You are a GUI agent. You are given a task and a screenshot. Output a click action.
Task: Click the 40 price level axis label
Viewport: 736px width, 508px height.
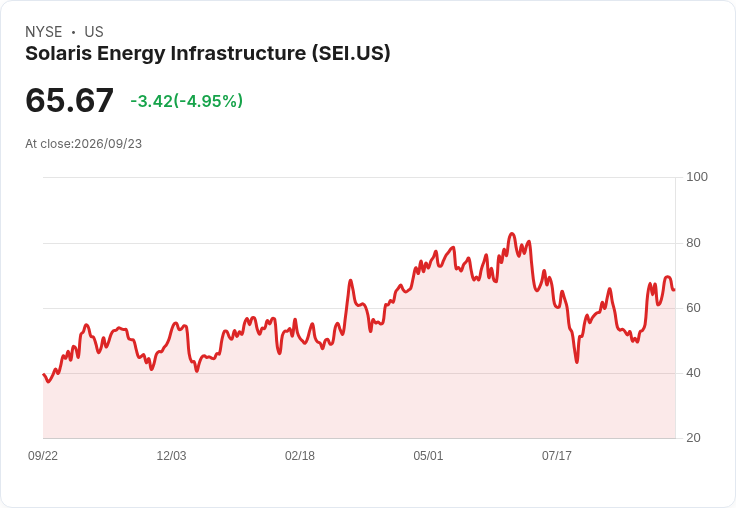pyautogui.click(x=693, y=373)
